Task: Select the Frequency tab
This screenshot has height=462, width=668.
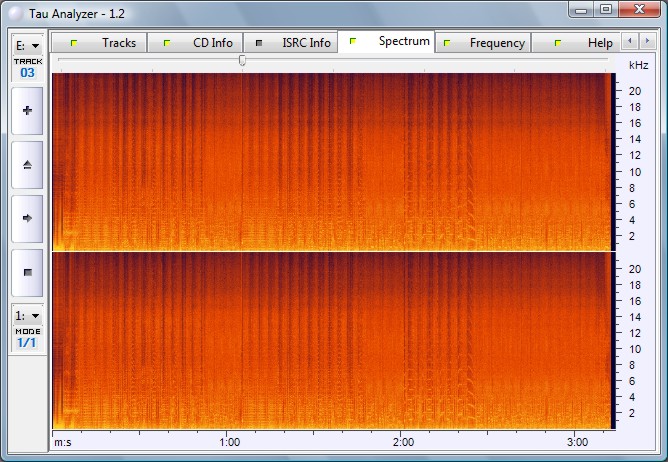Action: click(x=496, y=43)
